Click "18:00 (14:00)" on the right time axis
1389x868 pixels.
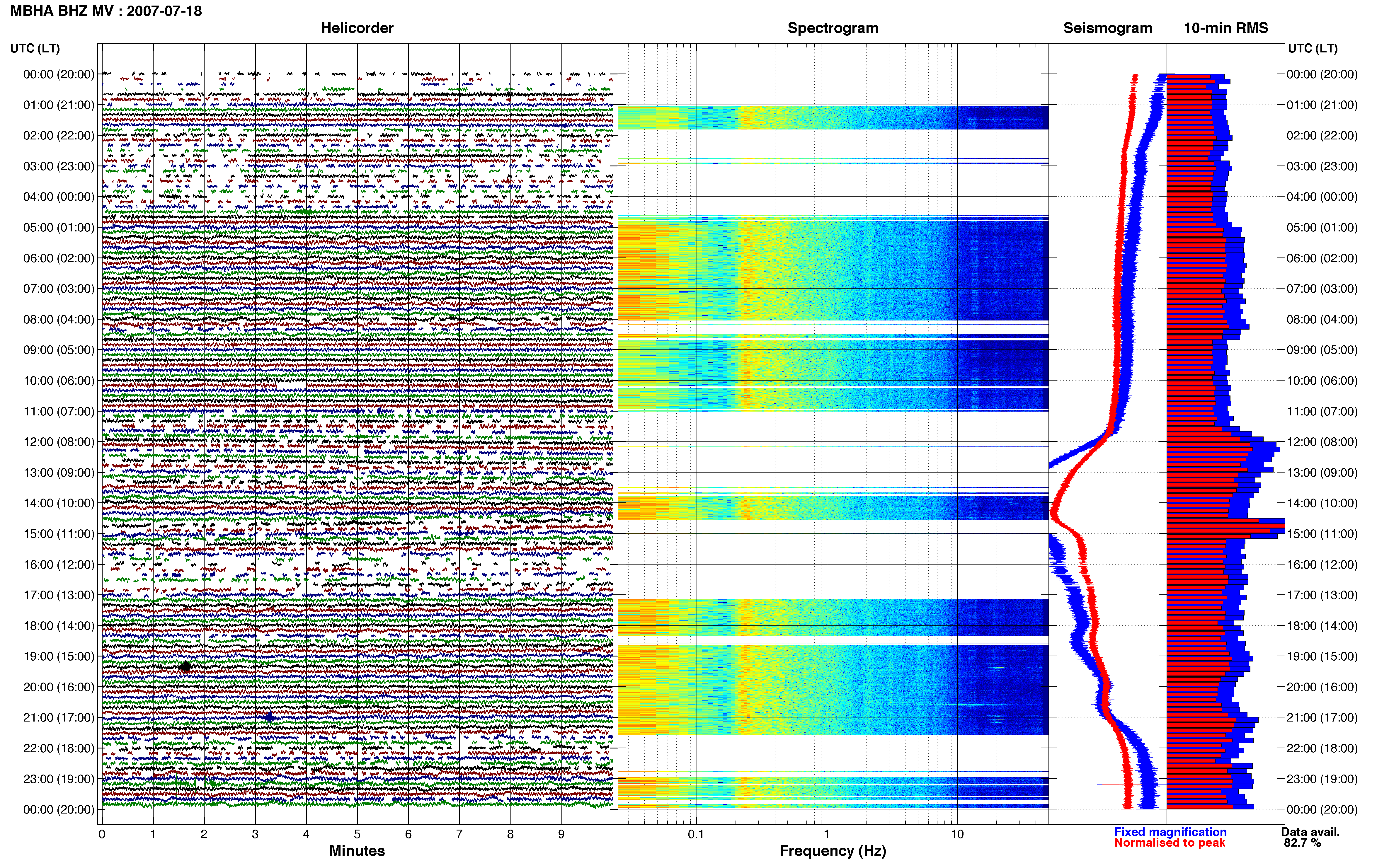[x=1322, y=626]
